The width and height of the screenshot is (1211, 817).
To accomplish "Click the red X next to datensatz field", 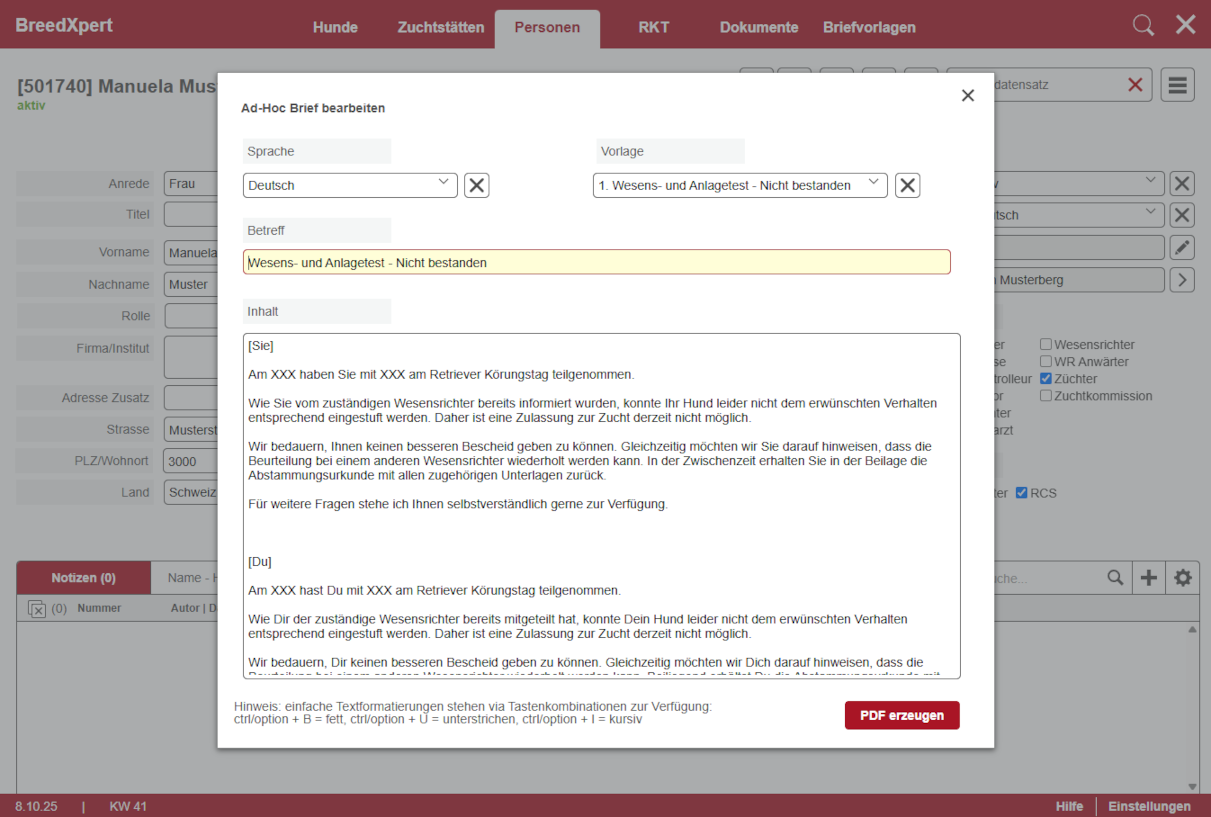I will (1135, 85).
